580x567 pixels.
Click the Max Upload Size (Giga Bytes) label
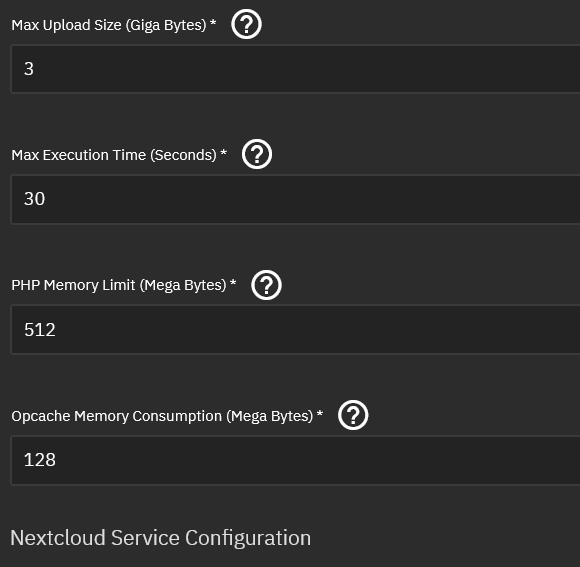109,25
